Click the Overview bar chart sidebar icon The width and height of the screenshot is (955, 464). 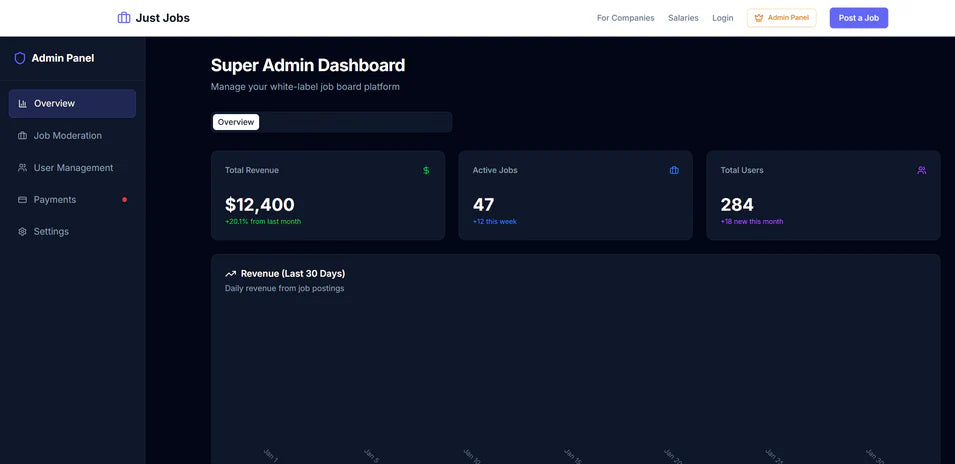click(x=23, y=104)
